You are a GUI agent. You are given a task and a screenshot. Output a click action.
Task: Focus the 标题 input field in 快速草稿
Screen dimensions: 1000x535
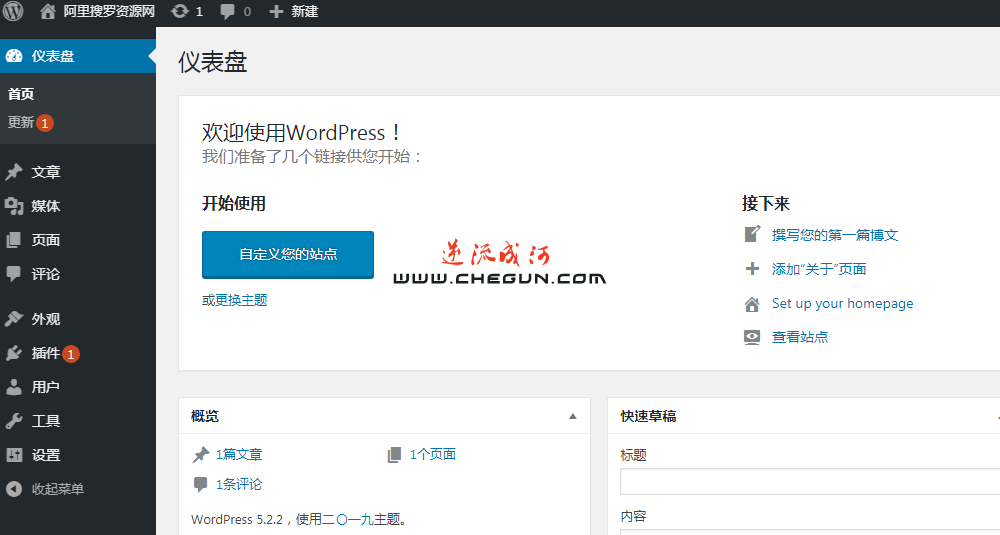click(810, 481)
